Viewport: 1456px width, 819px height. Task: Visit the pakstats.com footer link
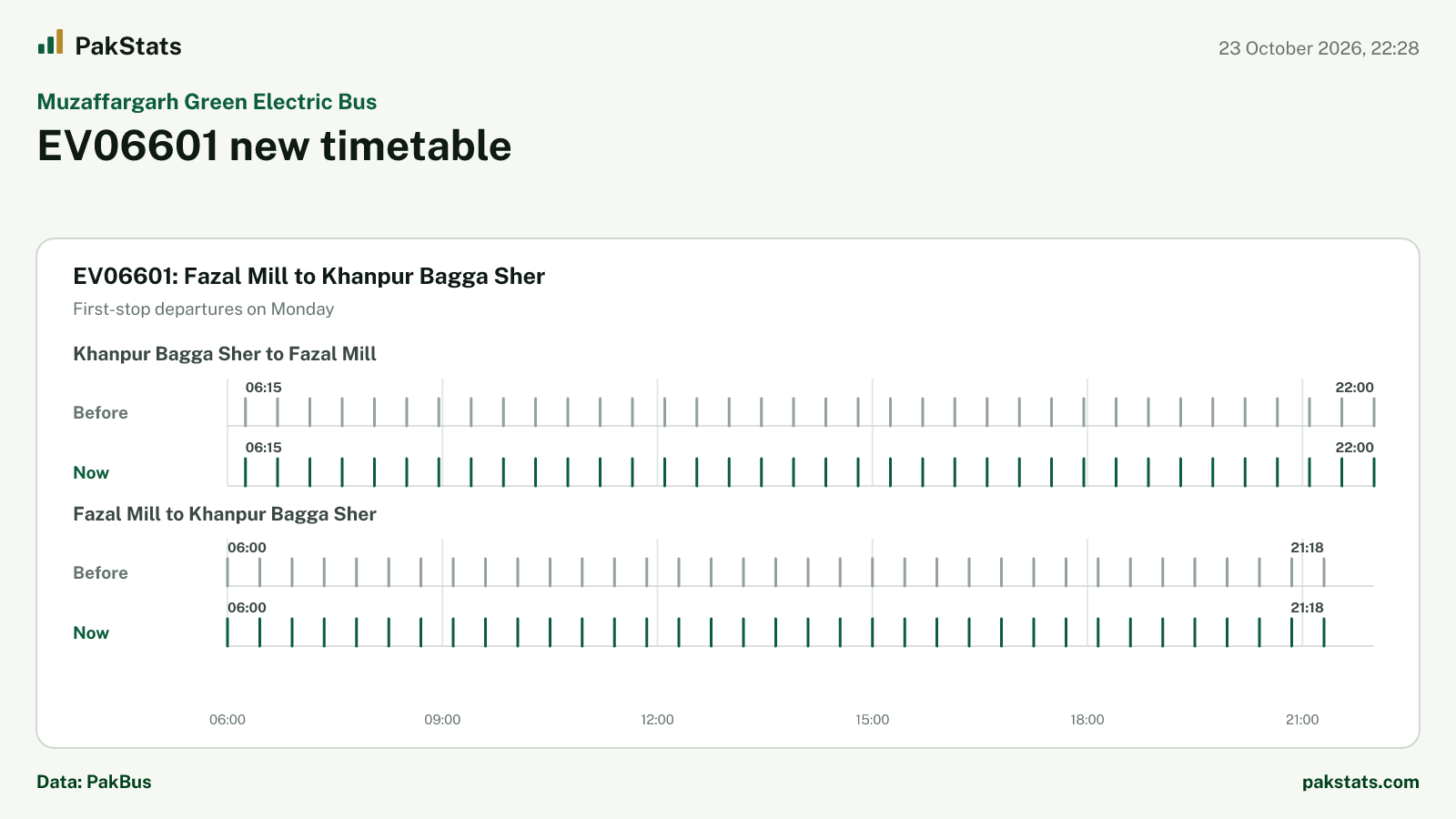(x=1360, y=782)
